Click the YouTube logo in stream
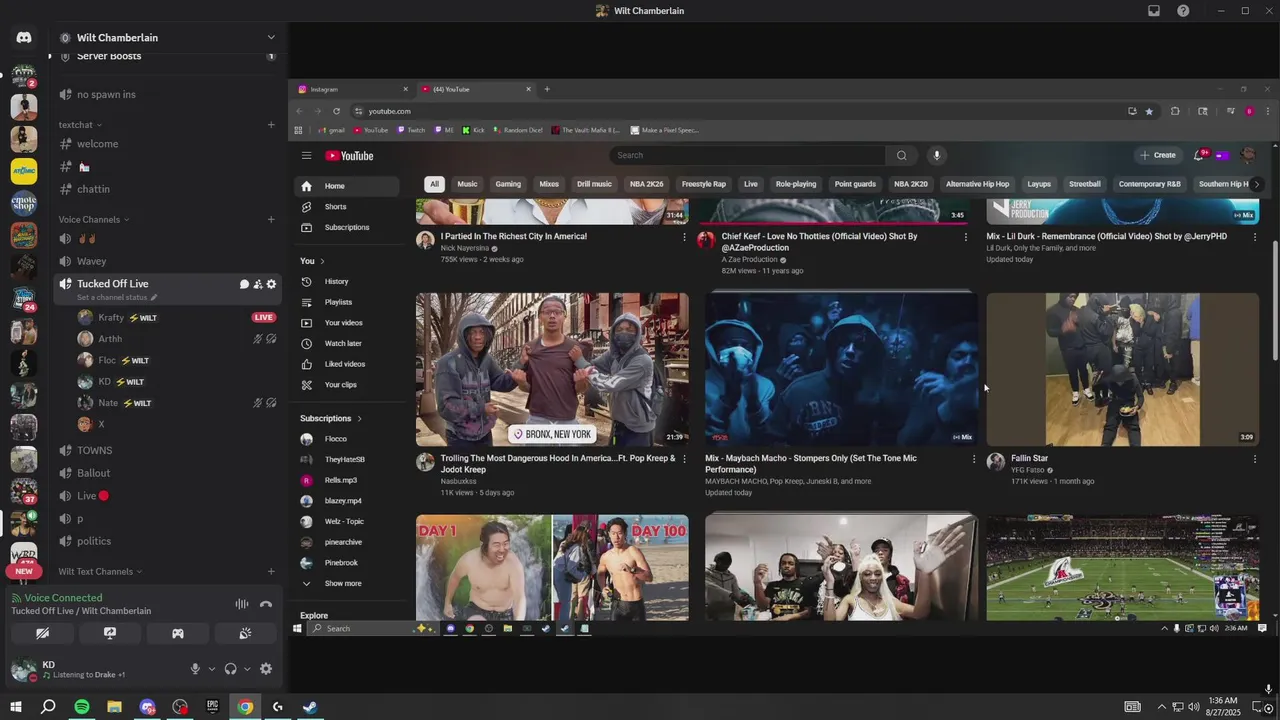This screenshot has width=1280, height=720. click(x=349, y=155)
